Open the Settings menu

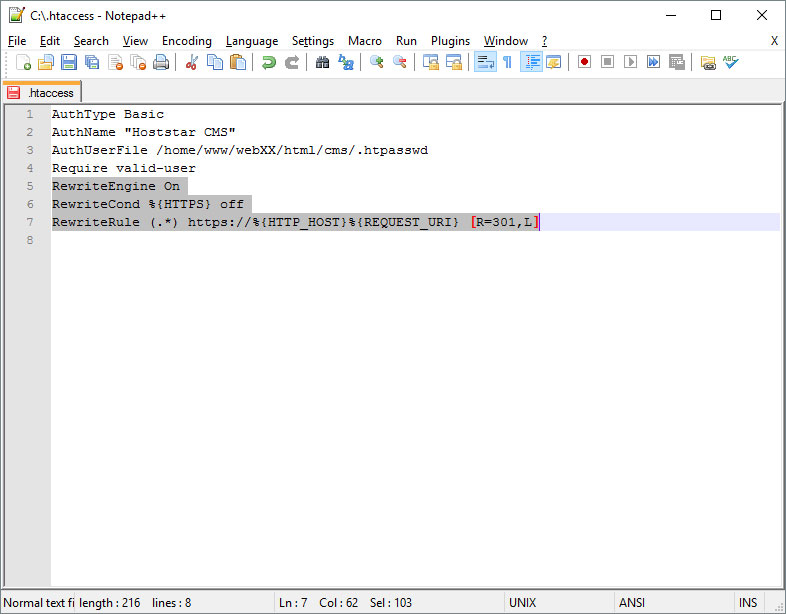click(313, 41)
